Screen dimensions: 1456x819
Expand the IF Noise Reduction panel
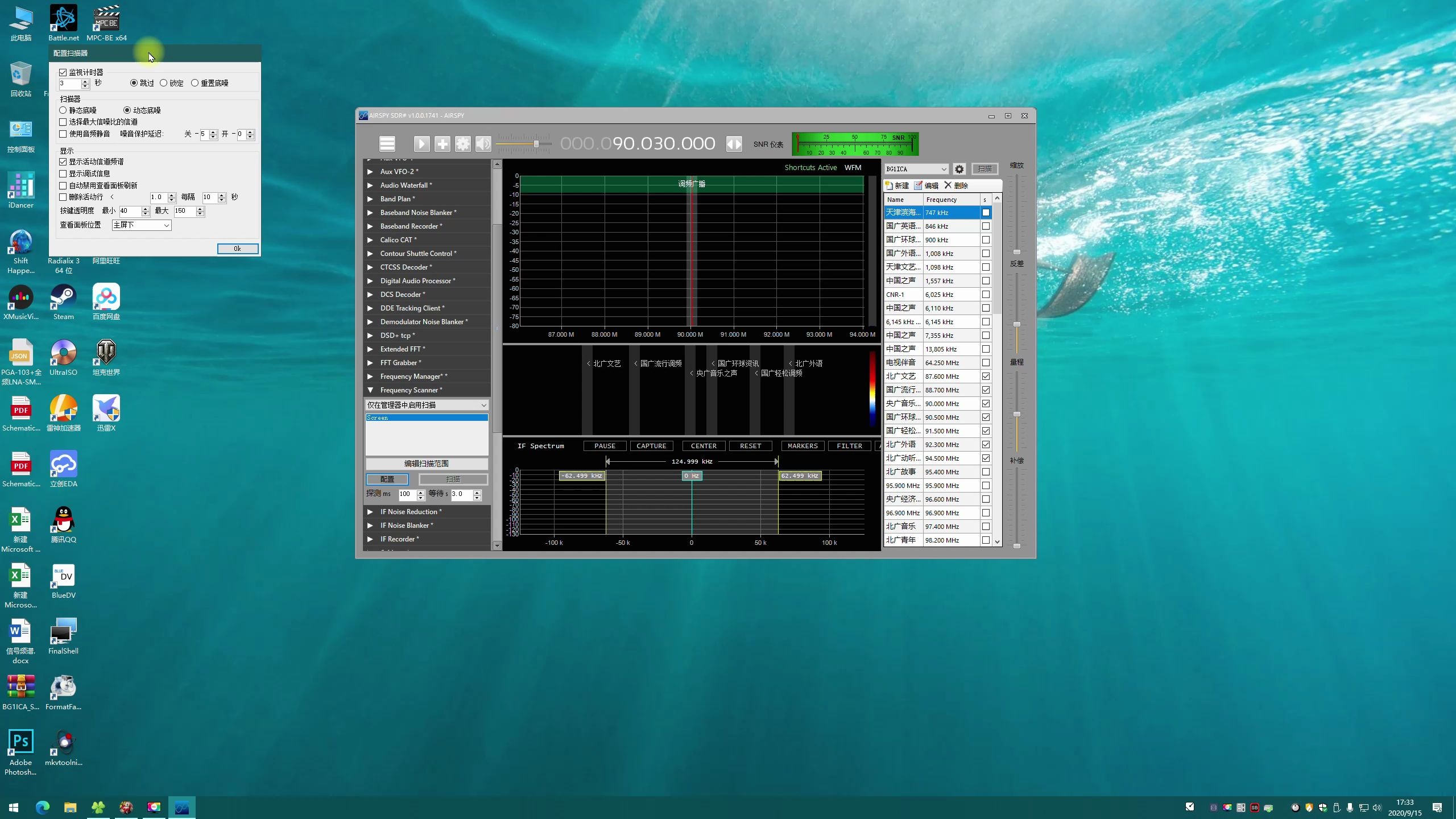tap(370, 512)
